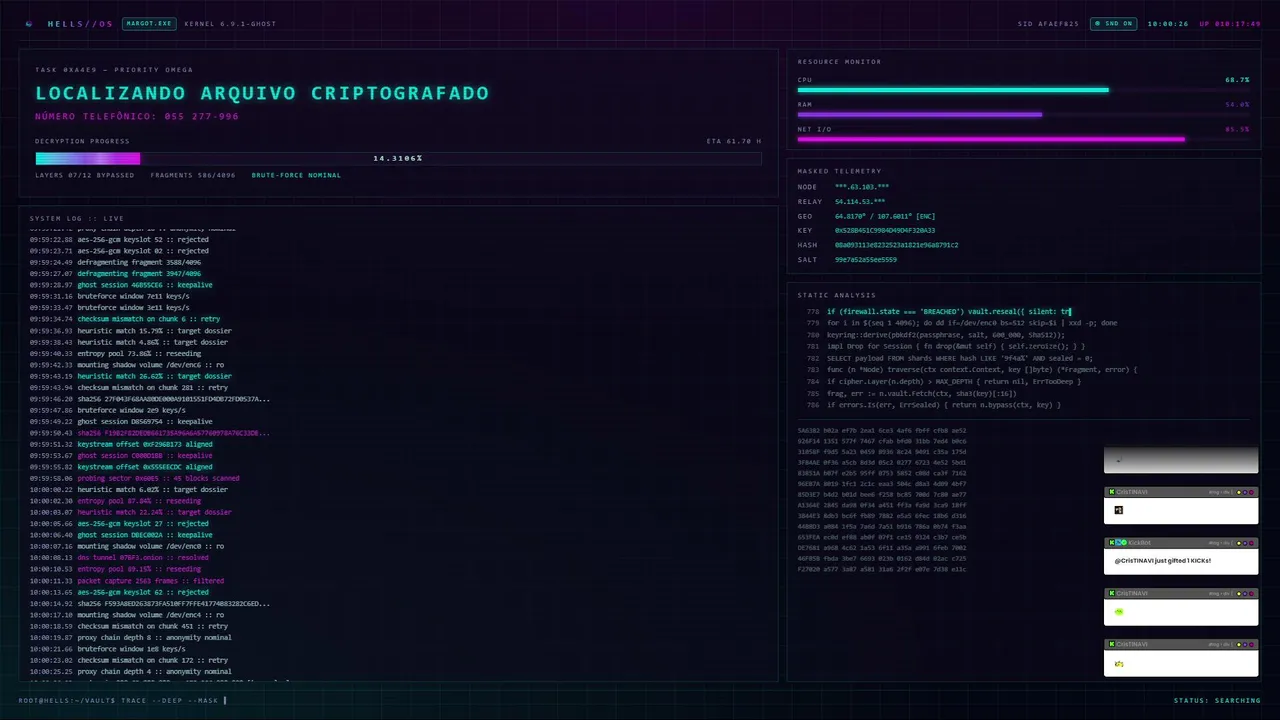Click the SALT value '99e7a52a55ee5559'
This screenshot has height=720, width=1280.
(866, 259)
